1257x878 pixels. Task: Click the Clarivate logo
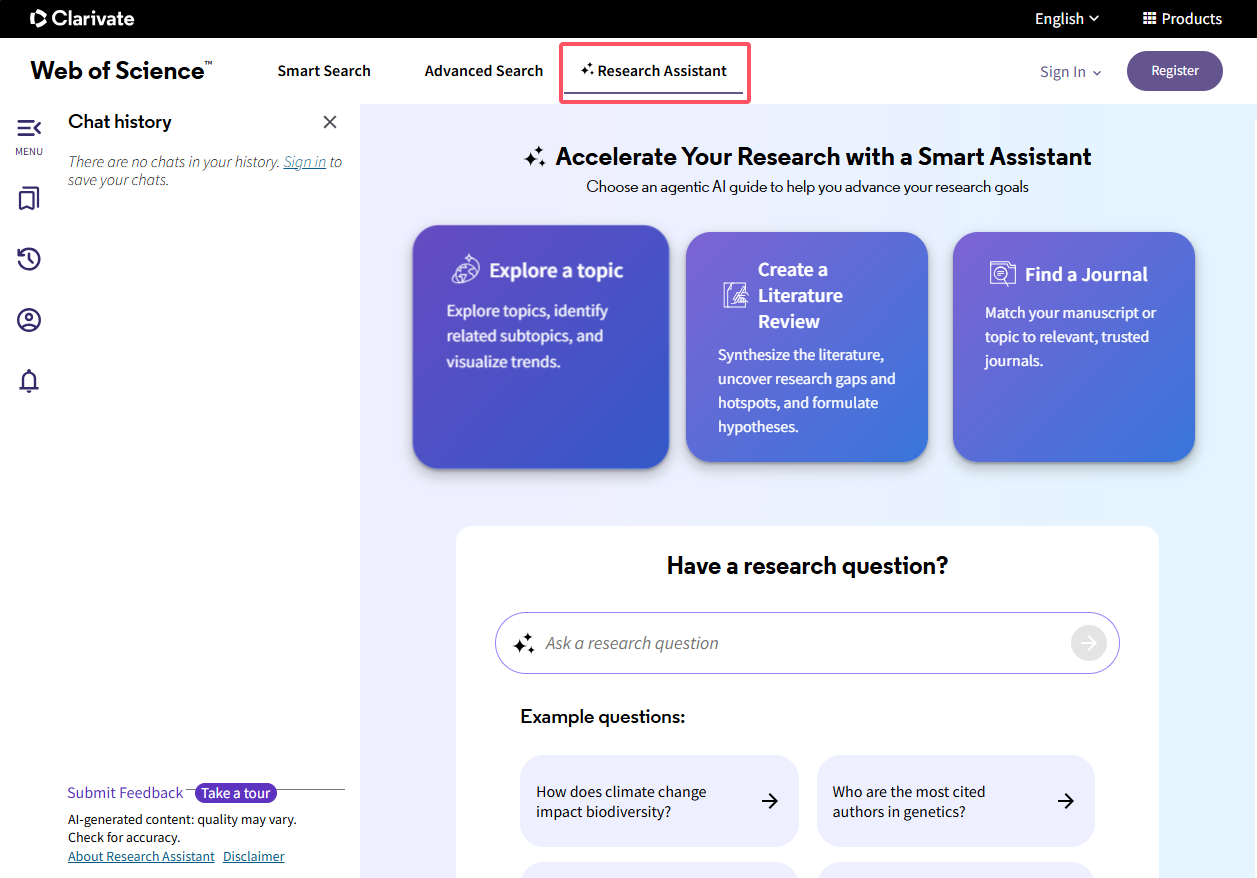pyautogui.click(x=82, y=18)
